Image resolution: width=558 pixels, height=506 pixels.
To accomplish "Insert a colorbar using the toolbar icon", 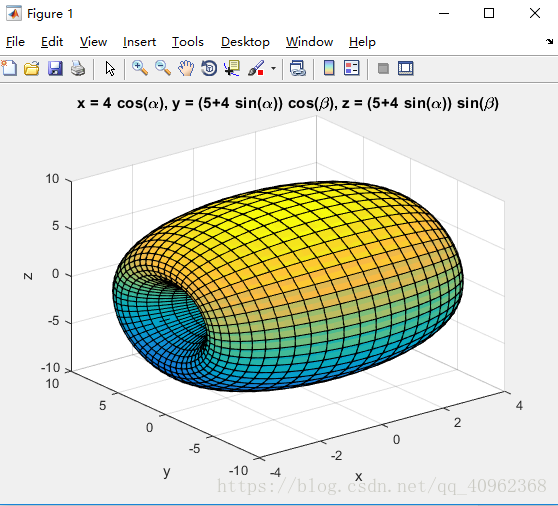I will click(x=329, y=68).
